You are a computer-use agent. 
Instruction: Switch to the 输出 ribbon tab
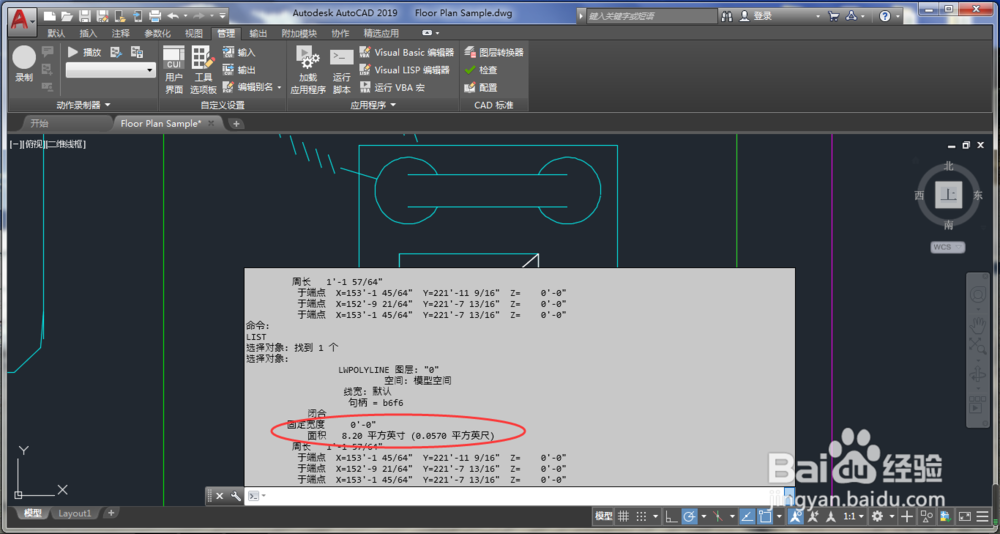pos(258,33)
